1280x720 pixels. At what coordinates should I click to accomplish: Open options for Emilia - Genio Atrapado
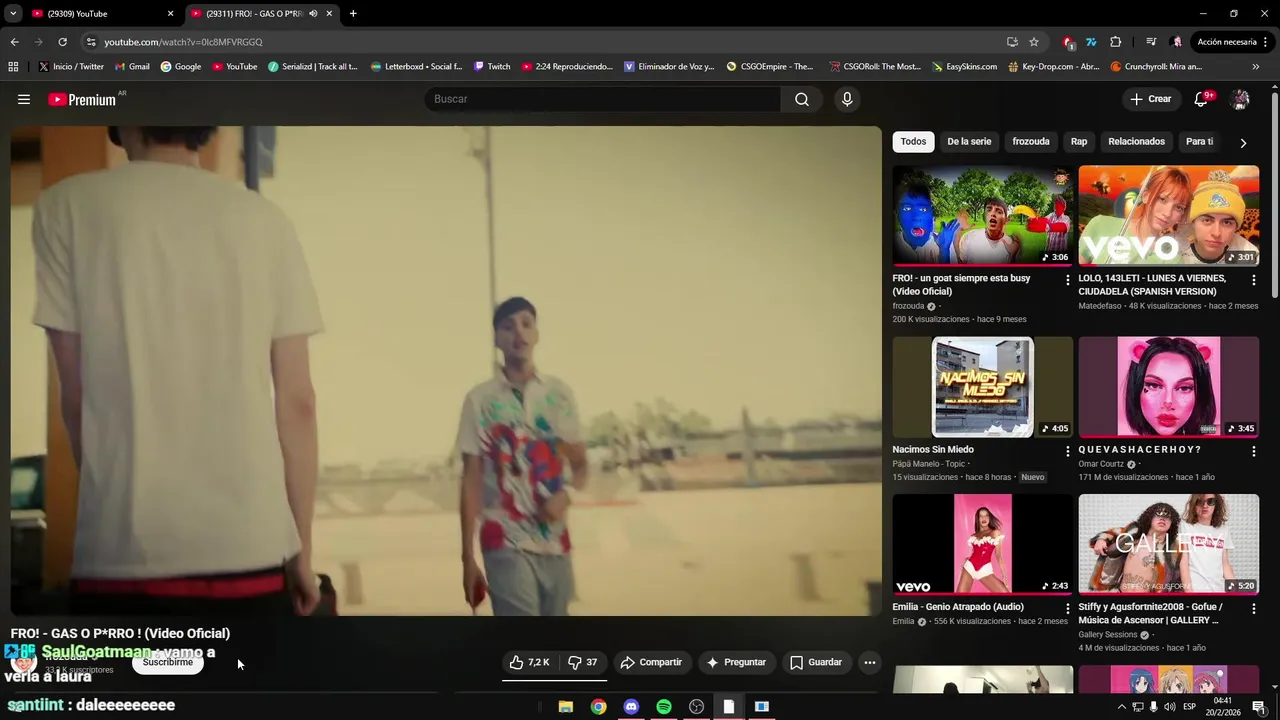(x=1068, y=608)
